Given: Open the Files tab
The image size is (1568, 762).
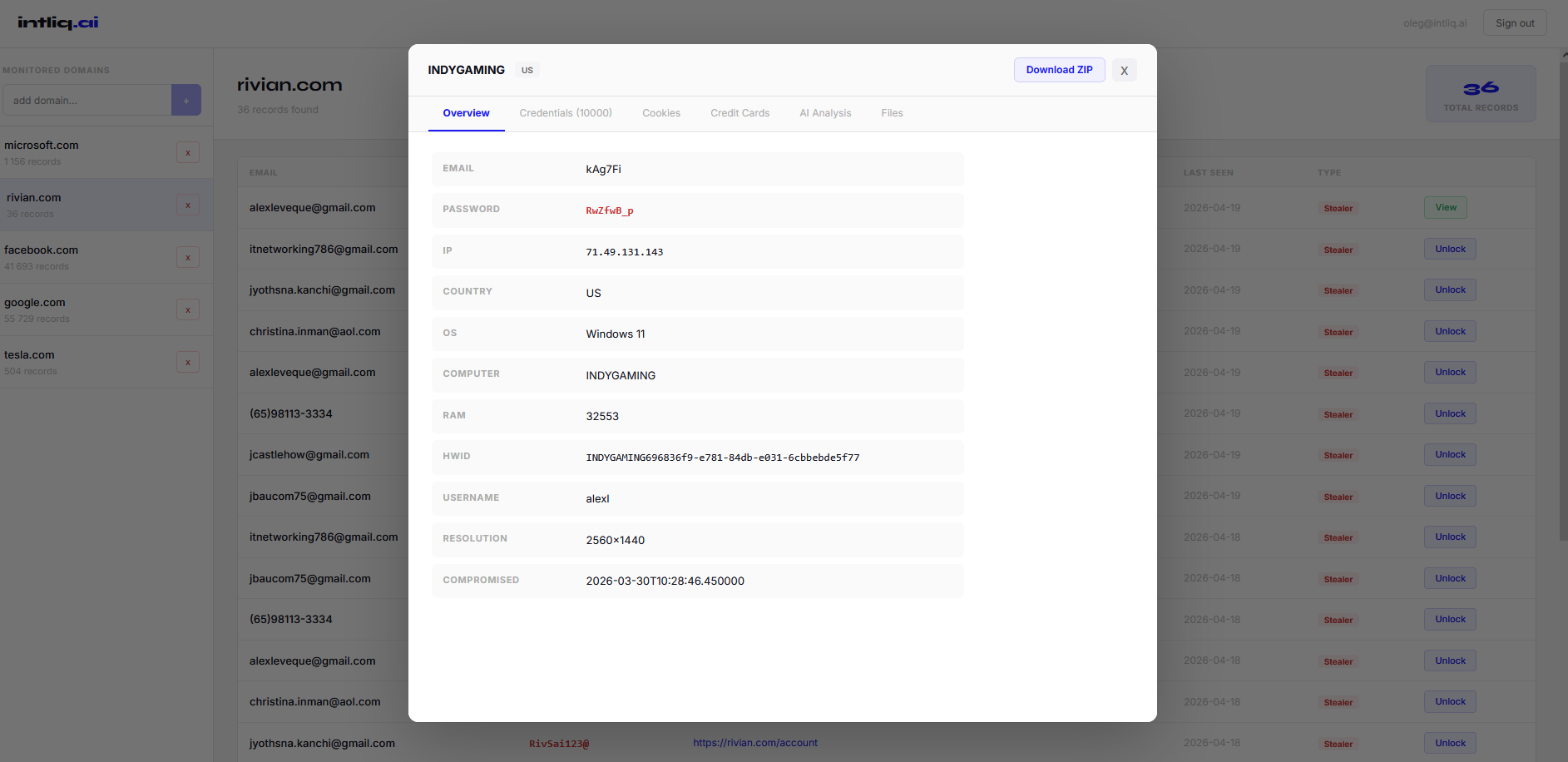Looking at the screenshot, I should click(x=892, y=113).
